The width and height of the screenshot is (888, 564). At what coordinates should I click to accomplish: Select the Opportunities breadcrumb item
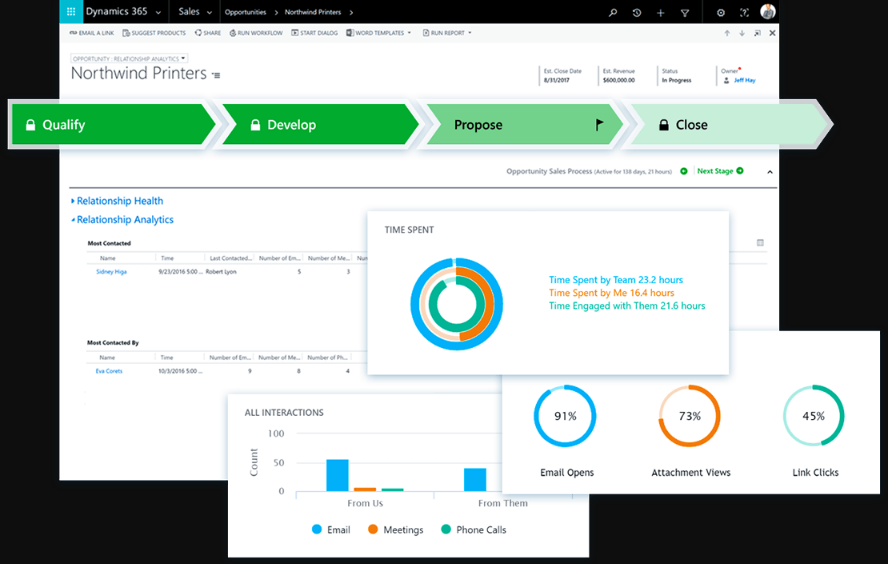246,12
